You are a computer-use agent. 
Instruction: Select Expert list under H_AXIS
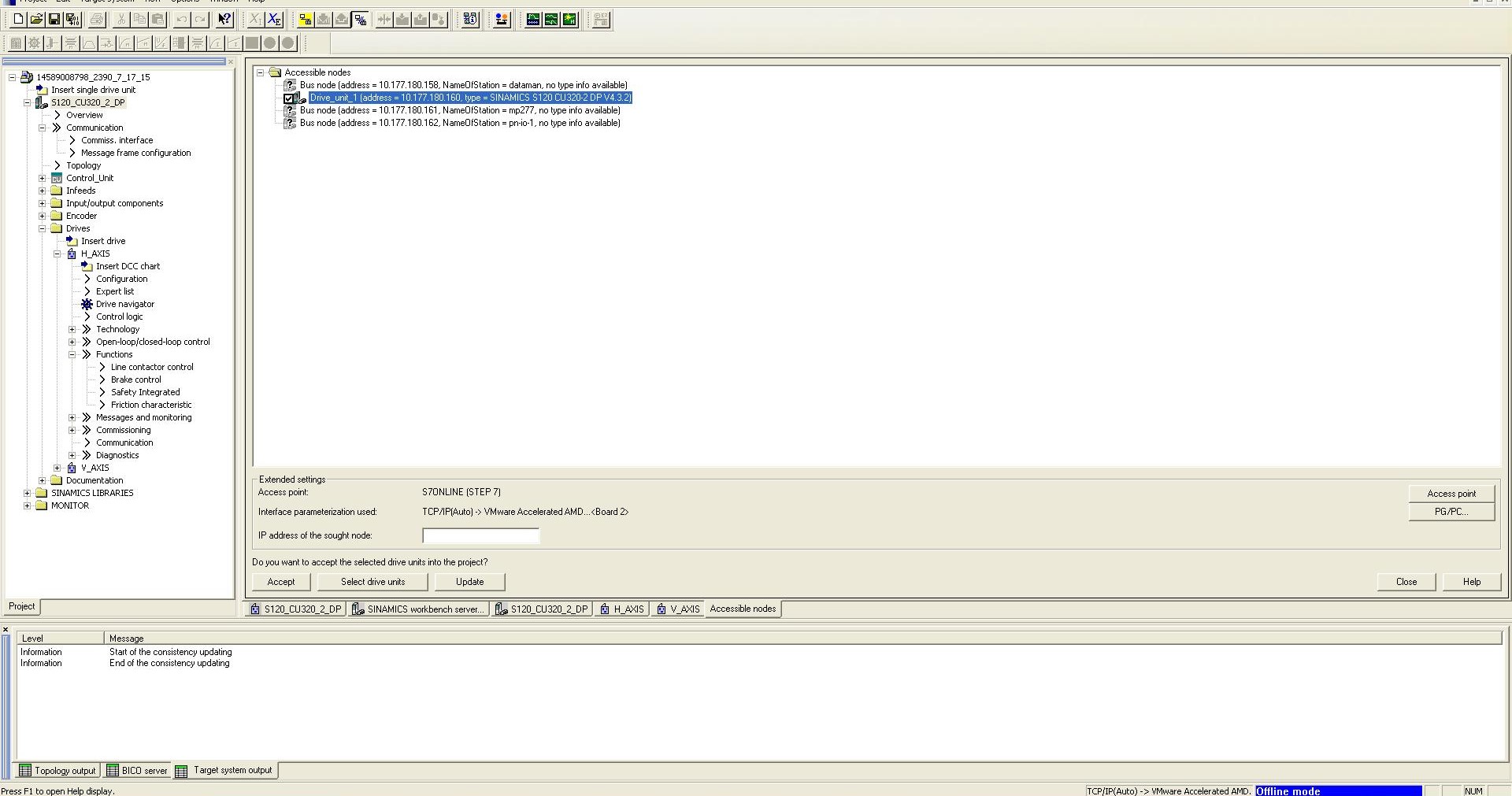115,291
